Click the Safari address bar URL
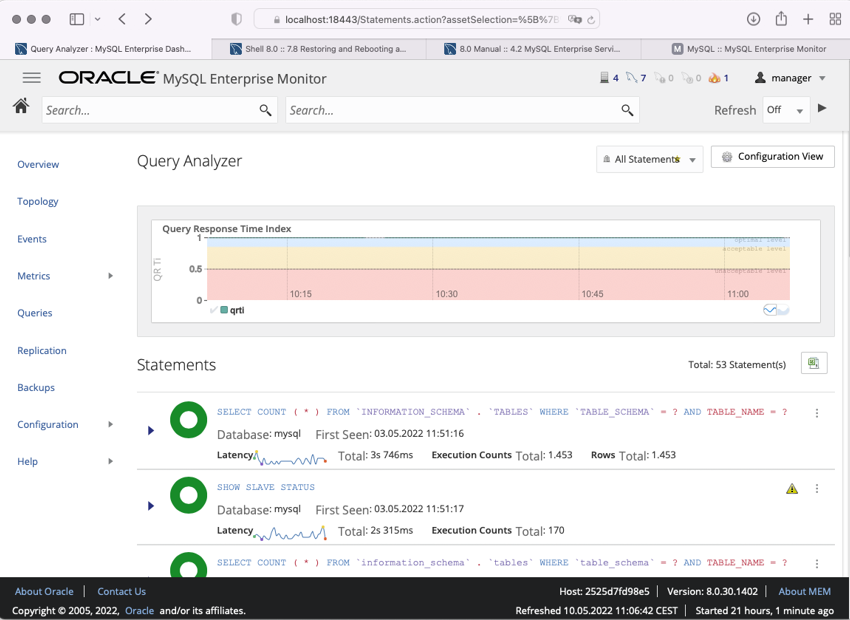Viewport: 850px width, 620px height. click(x=421, y=20)
